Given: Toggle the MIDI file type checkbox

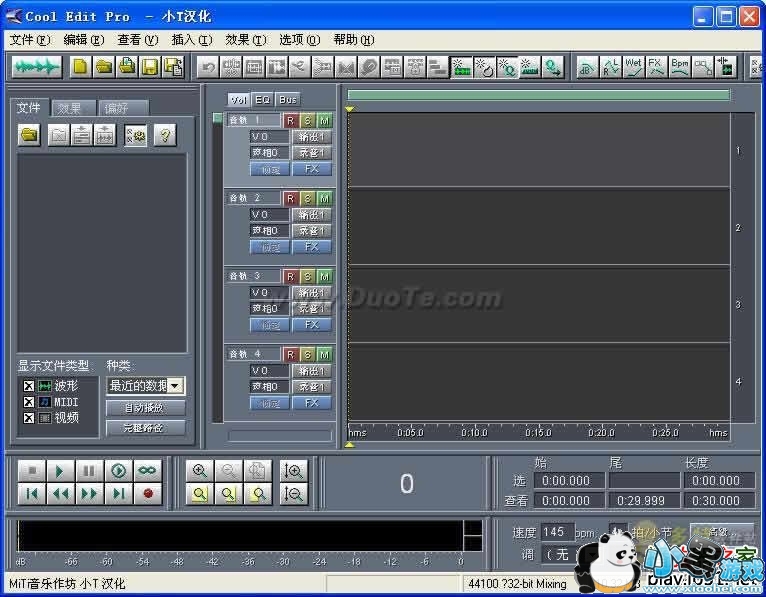Looking at the screenshot, I should coord(28,402).
